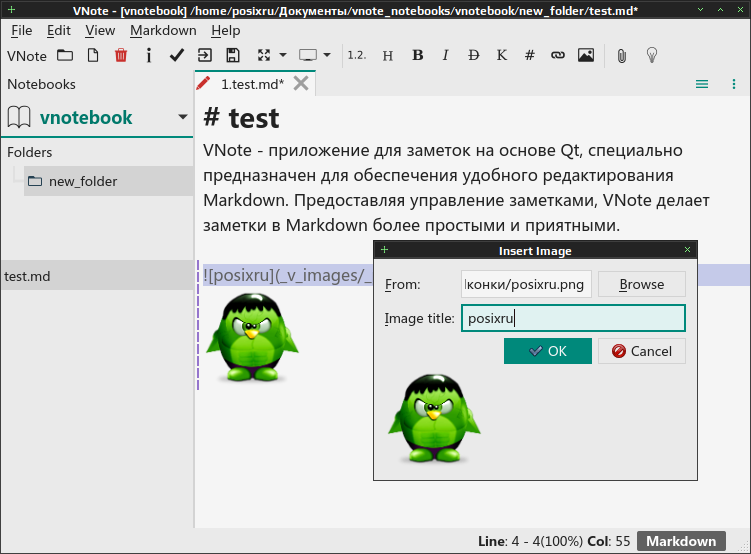
Task: Click the Image title field
Action: [x=573, y=318]
